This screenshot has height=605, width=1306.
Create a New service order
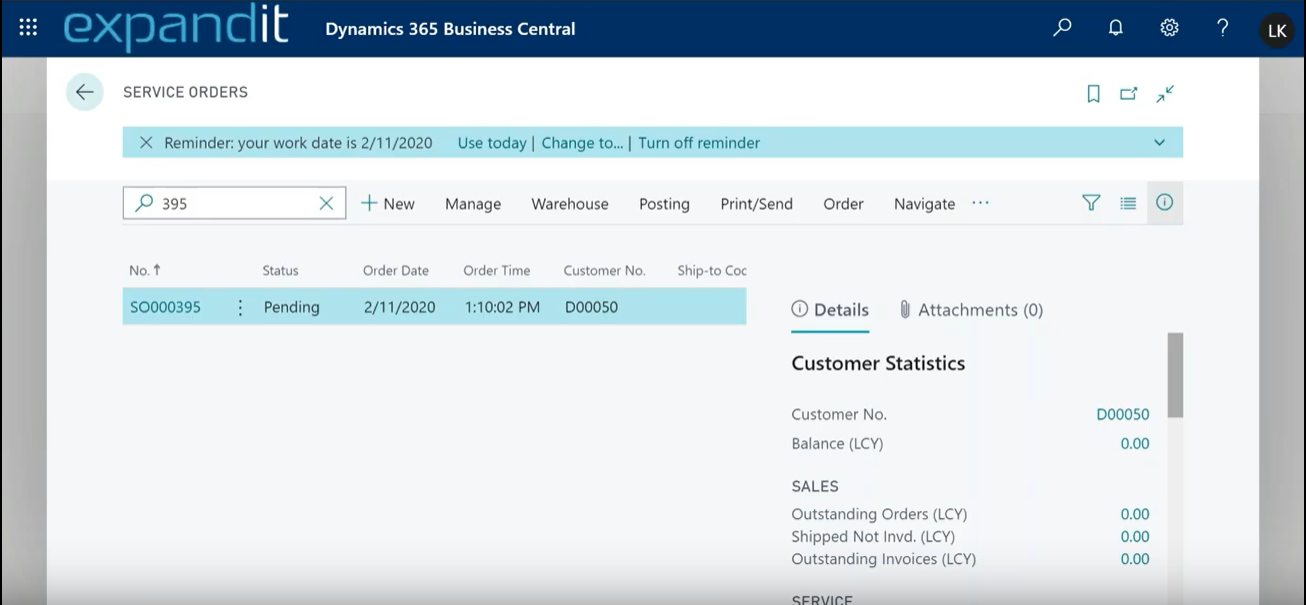(388, 203)
